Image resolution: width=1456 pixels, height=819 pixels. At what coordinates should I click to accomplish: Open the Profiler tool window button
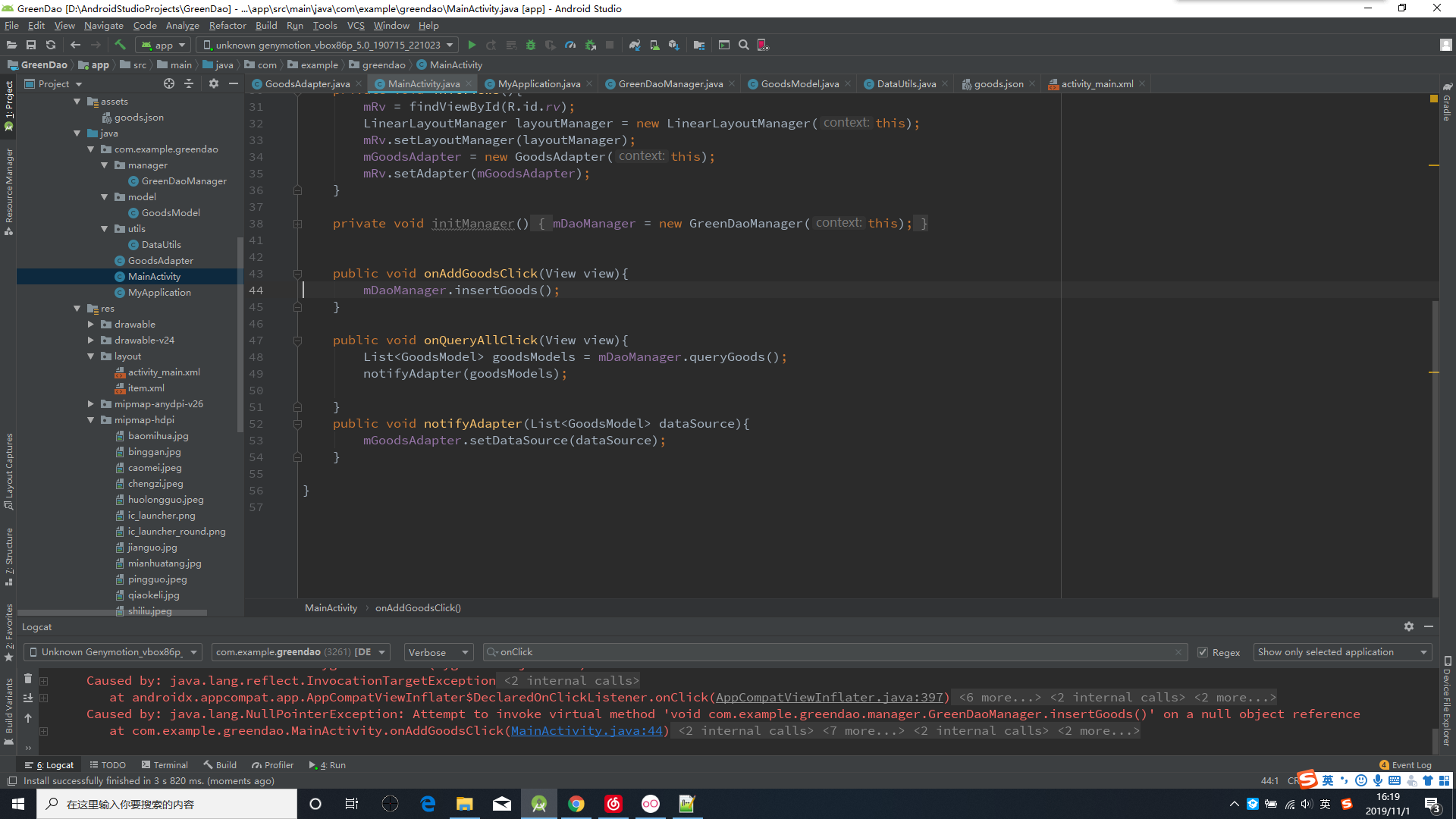click(x=273, y=765)
